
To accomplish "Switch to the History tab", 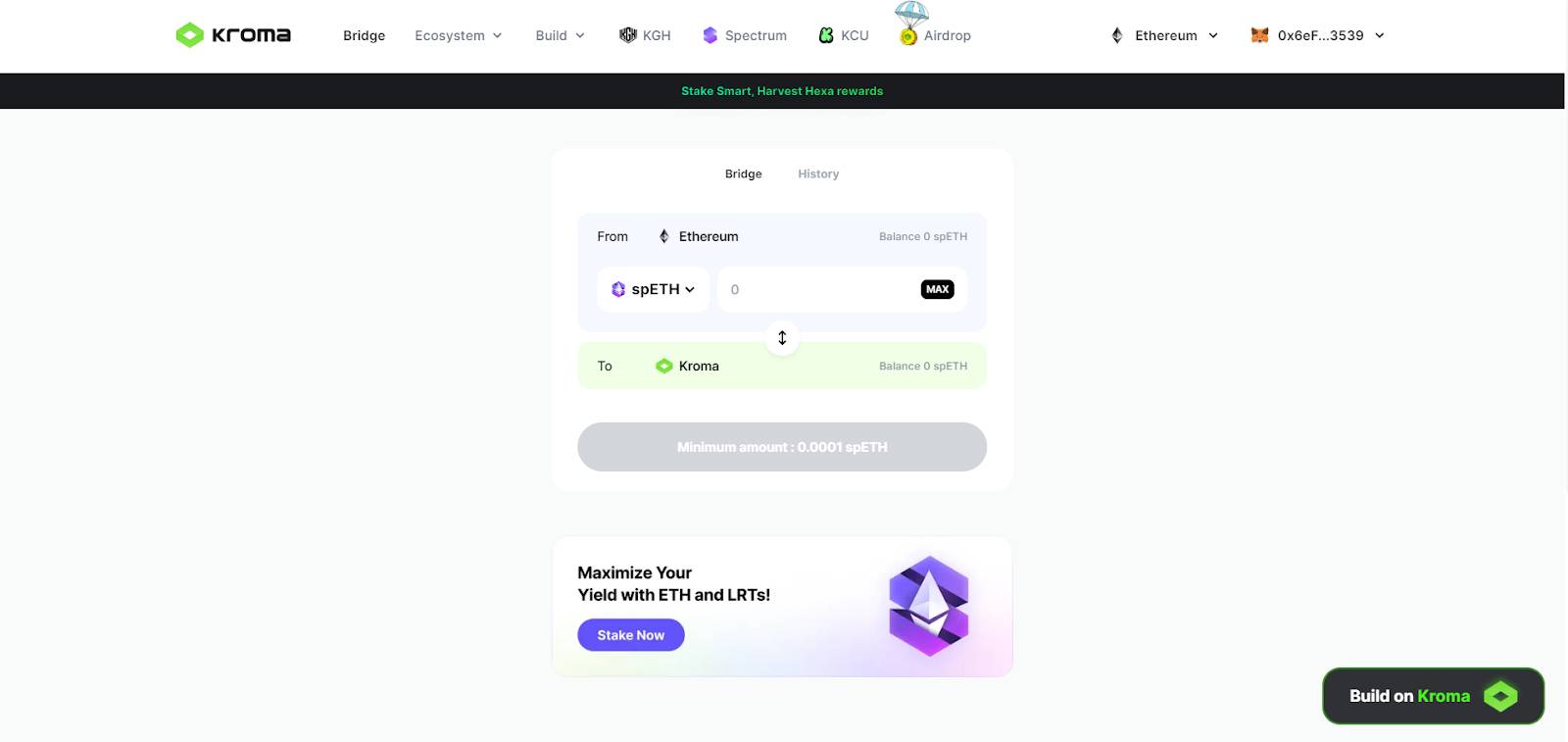I will pos(818,173).
